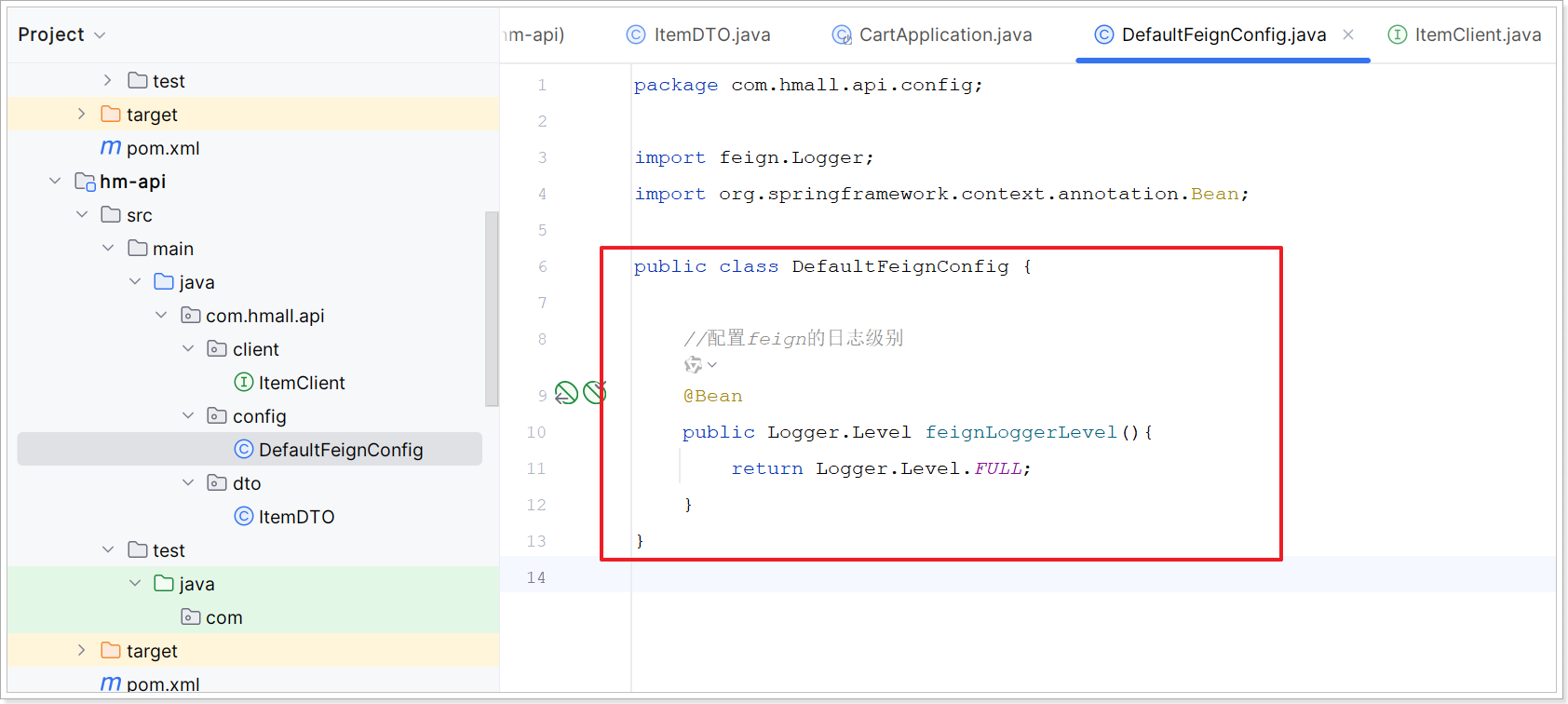Collapse the main folder
The width and height of the screenshot is (1568, 704).
pos(108,249)
